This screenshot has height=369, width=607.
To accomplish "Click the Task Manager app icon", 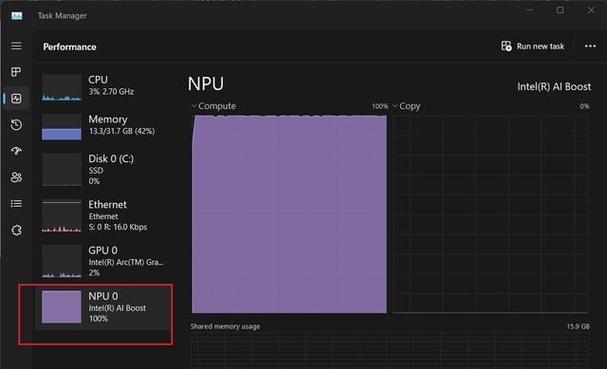I will point(17,16).
